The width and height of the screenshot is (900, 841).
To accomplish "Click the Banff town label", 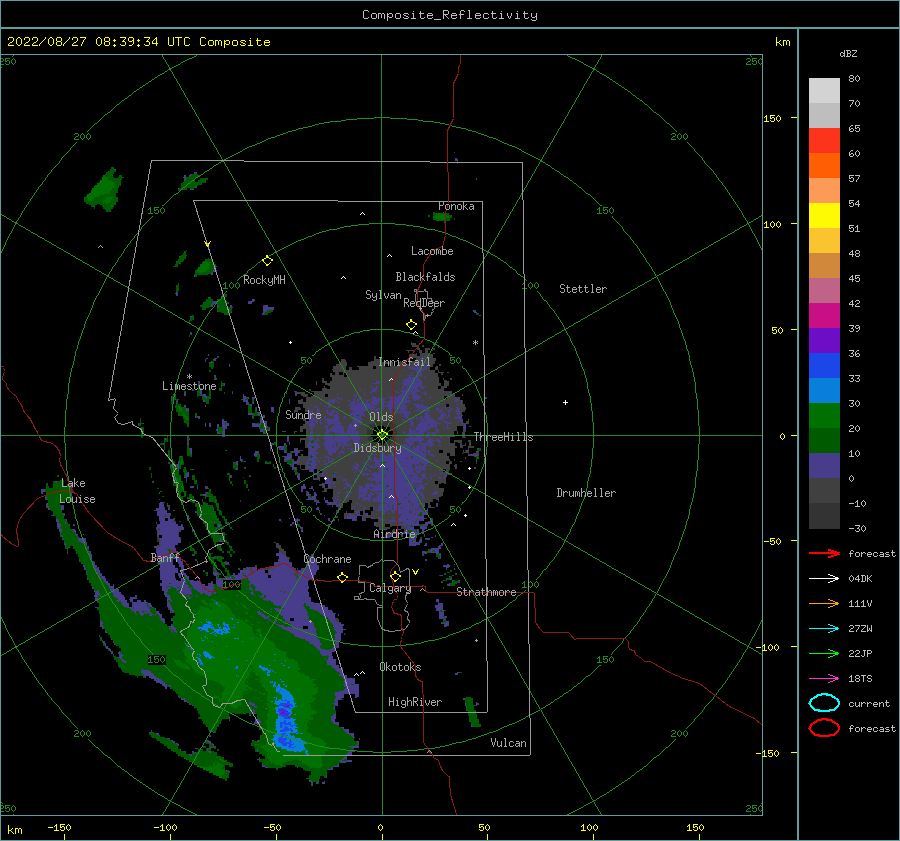I will 165,557.
